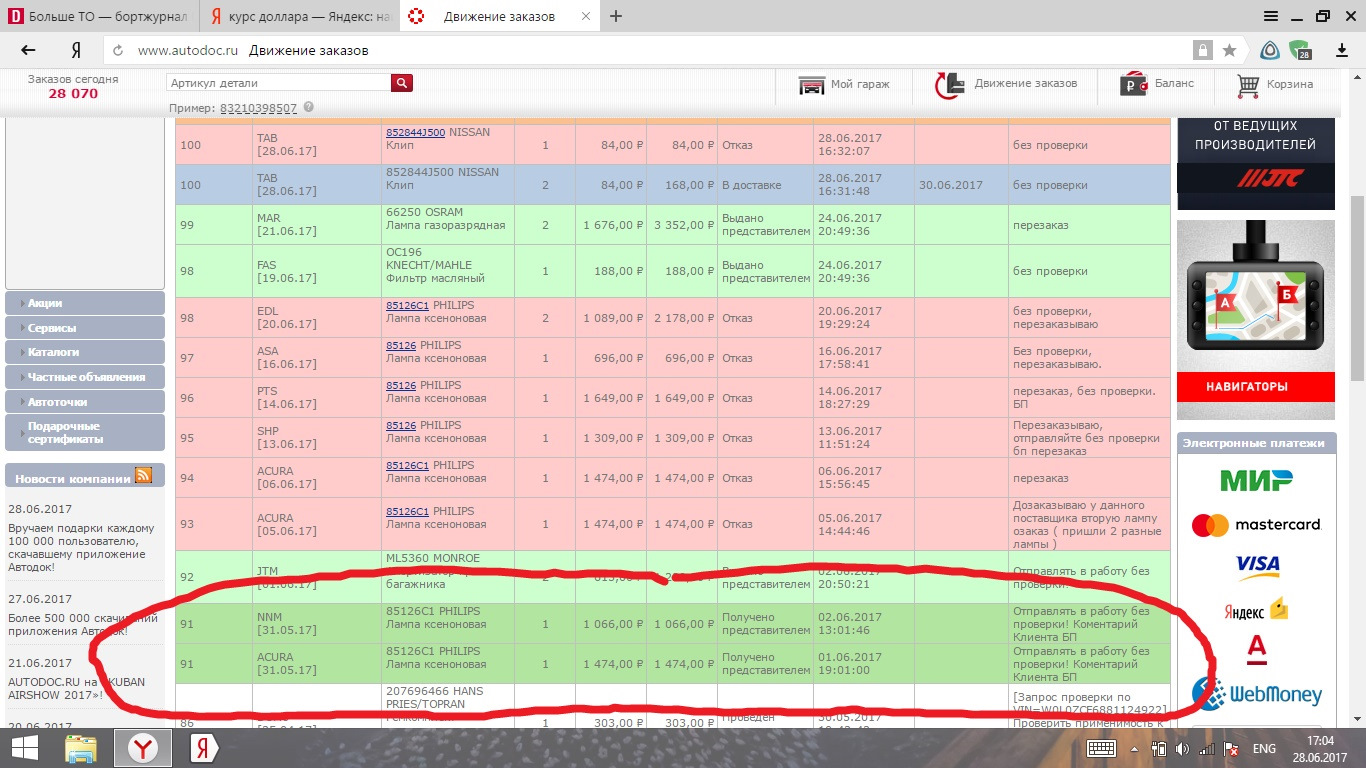This screenshot has width=1366, height=768.
Task: Expand the Каталоги sidebar menu
Action: pyautogui.click(x=85, y=352)
